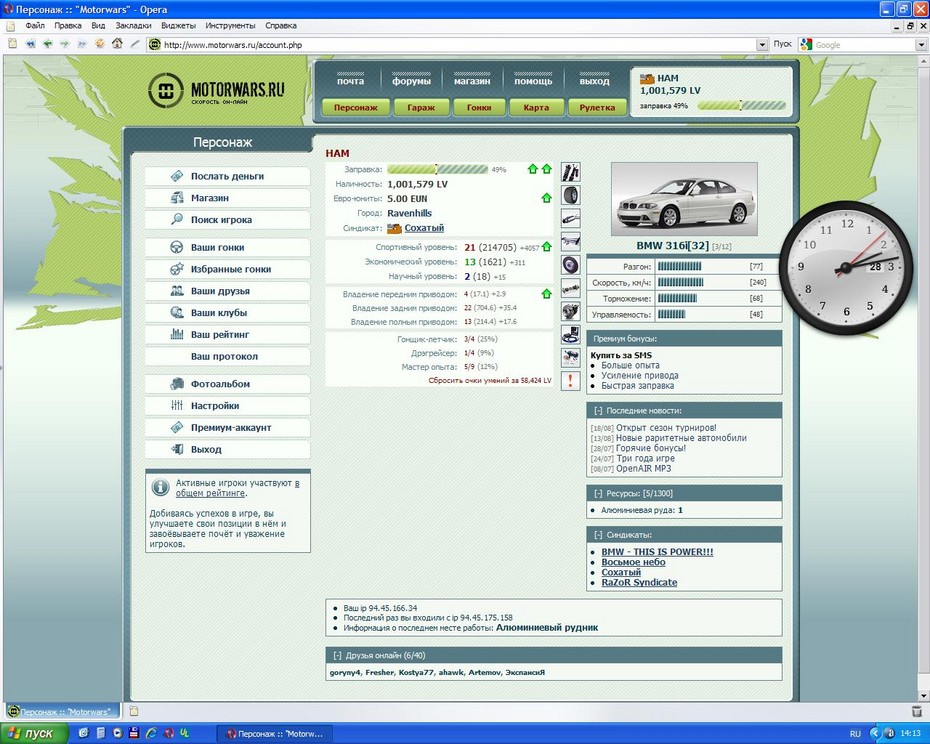Click green arrow beside Евро-юниты 5.00 EUN

(x=546, y=198)
